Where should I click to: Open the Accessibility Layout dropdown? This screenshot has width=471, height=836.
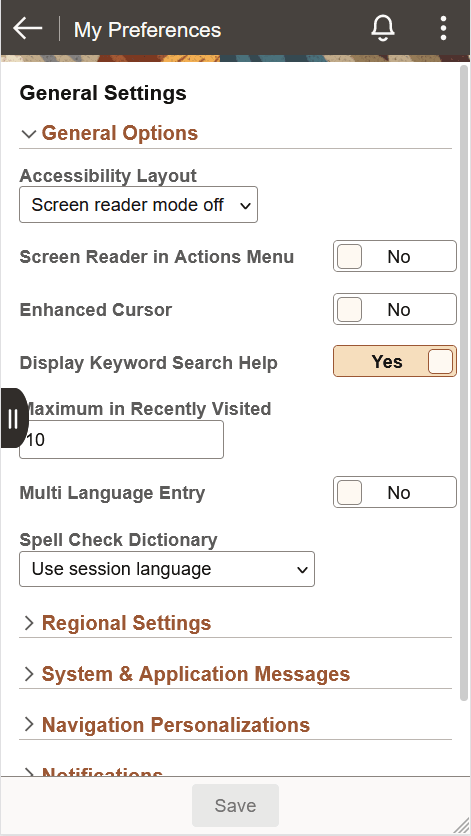point(139,205)
